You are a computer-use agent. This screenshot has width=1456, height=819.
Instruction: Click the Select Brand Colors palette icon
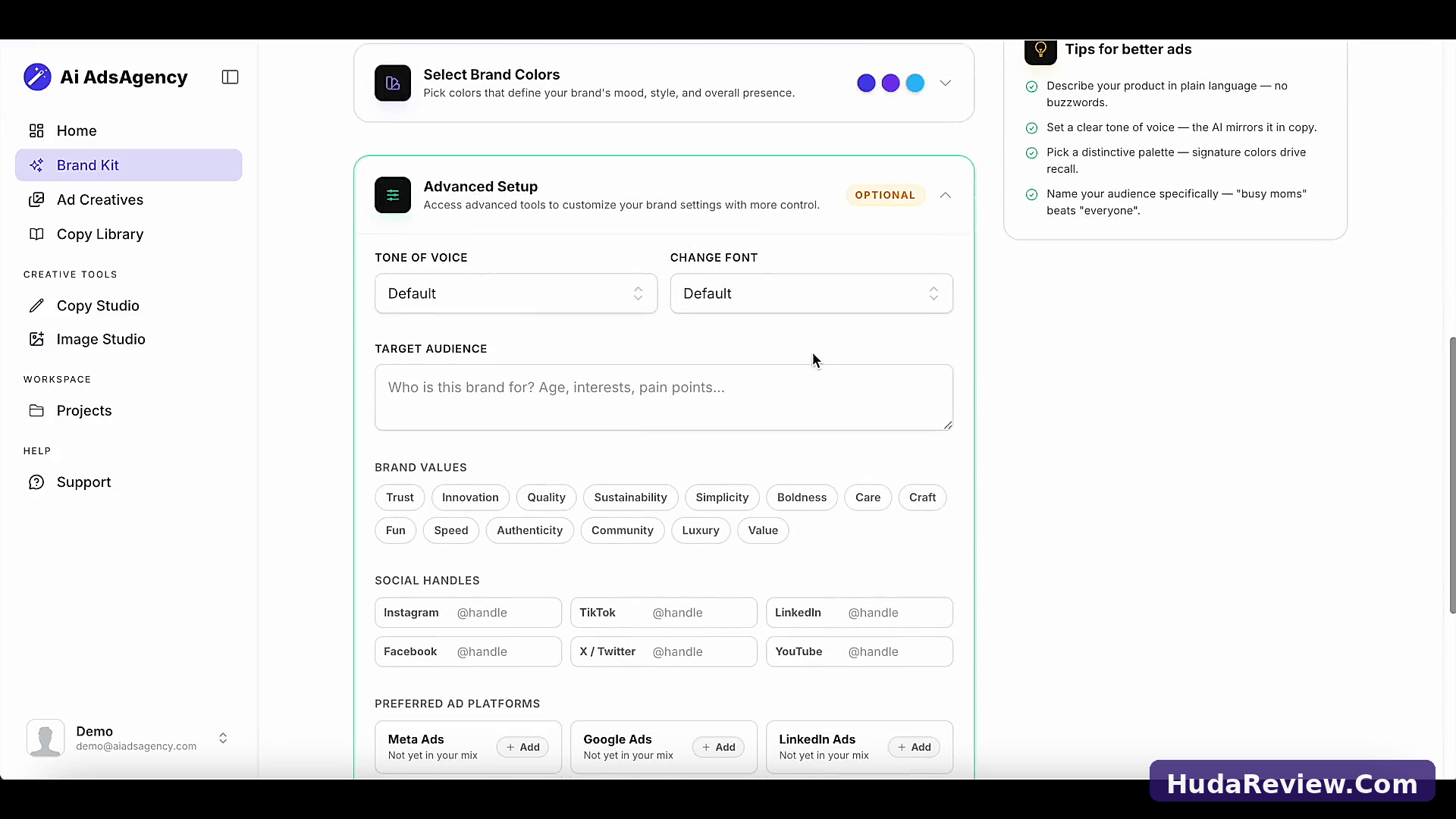coord(393,83)
